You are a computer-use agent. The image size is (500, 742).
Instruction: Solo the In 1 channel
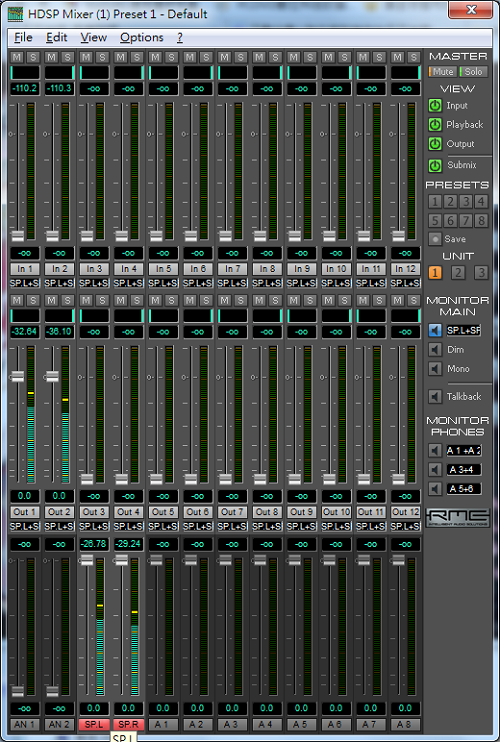tap(33, 57)
